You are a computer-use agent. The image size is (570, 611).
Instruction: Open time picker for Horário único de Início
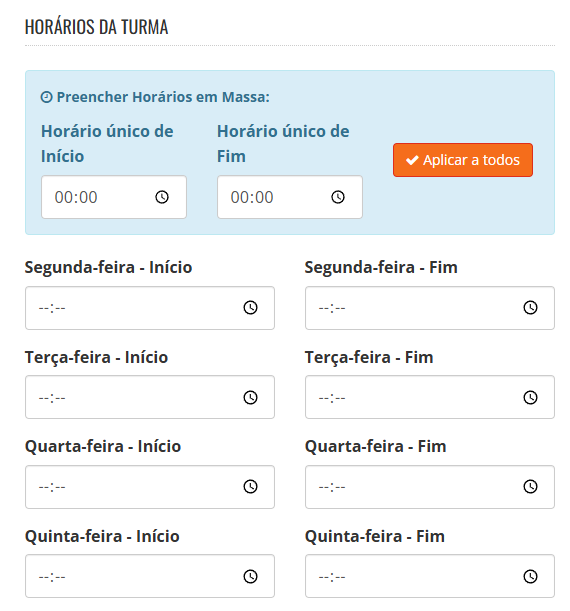tap(162, 197)
